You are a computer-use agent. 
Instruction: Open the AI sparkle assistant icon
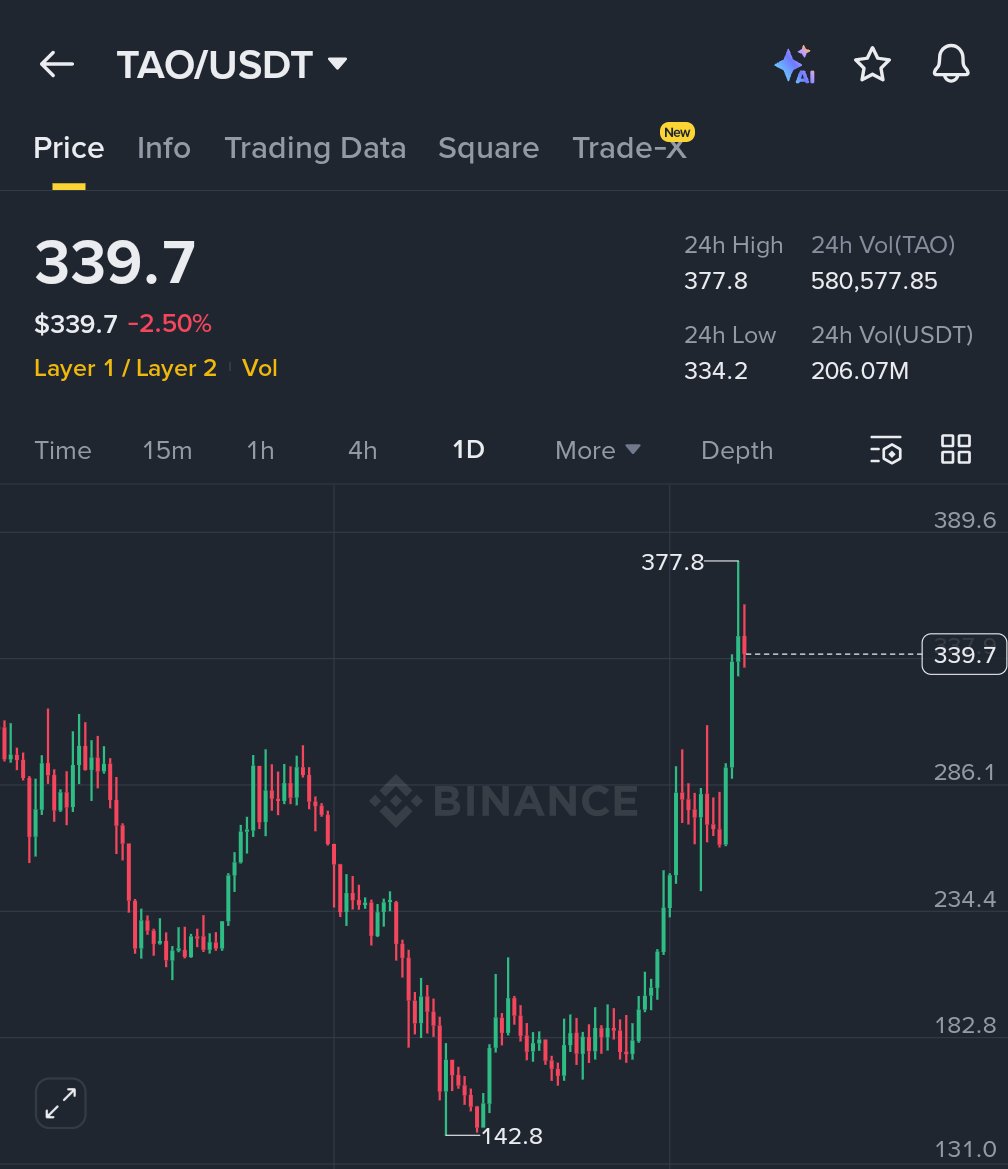pyautogui.click(x=795, y=66)
